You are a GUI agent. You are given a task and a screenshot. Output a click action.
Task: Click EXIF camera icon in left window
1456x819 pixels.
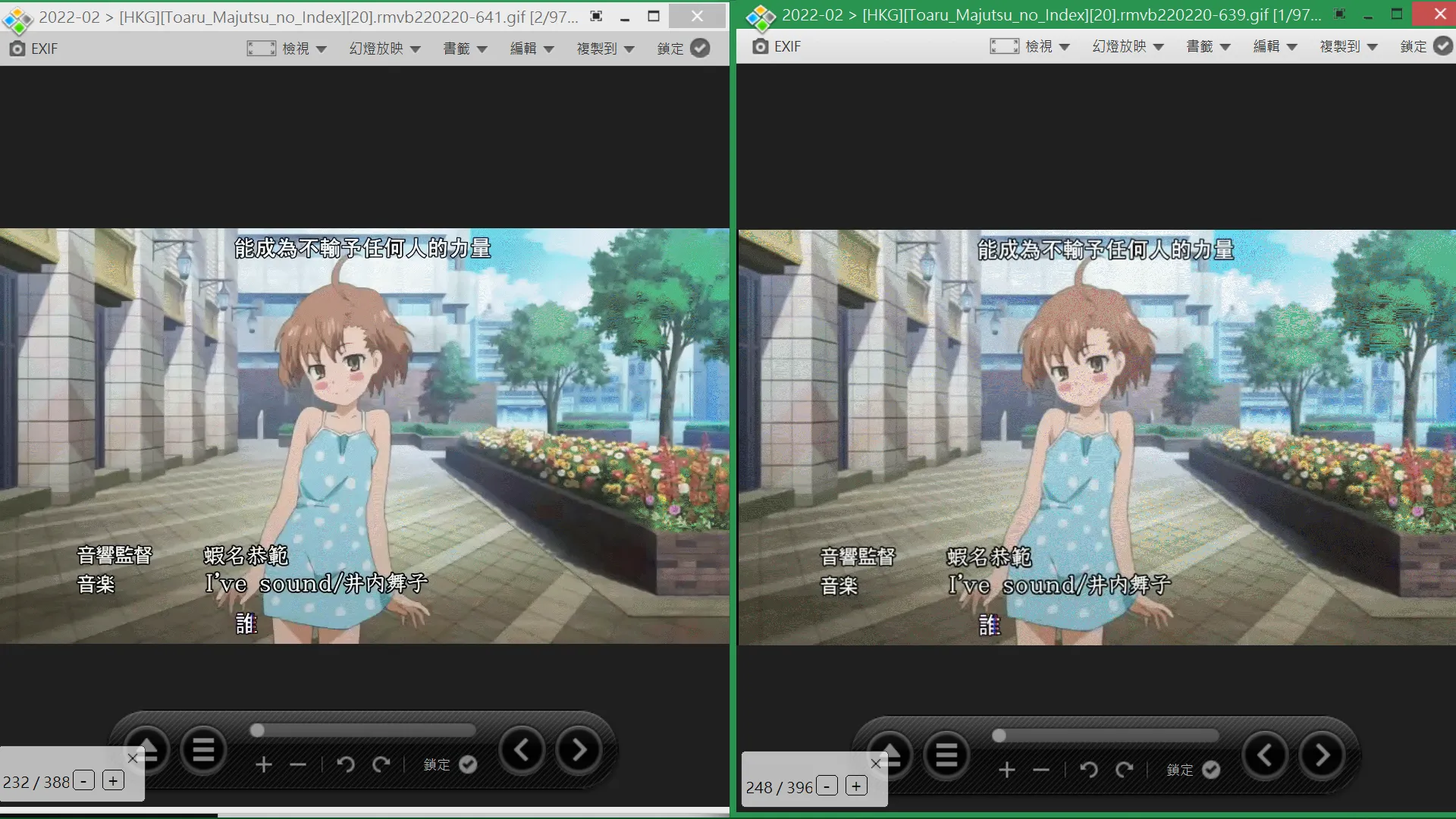coord(17,49)
